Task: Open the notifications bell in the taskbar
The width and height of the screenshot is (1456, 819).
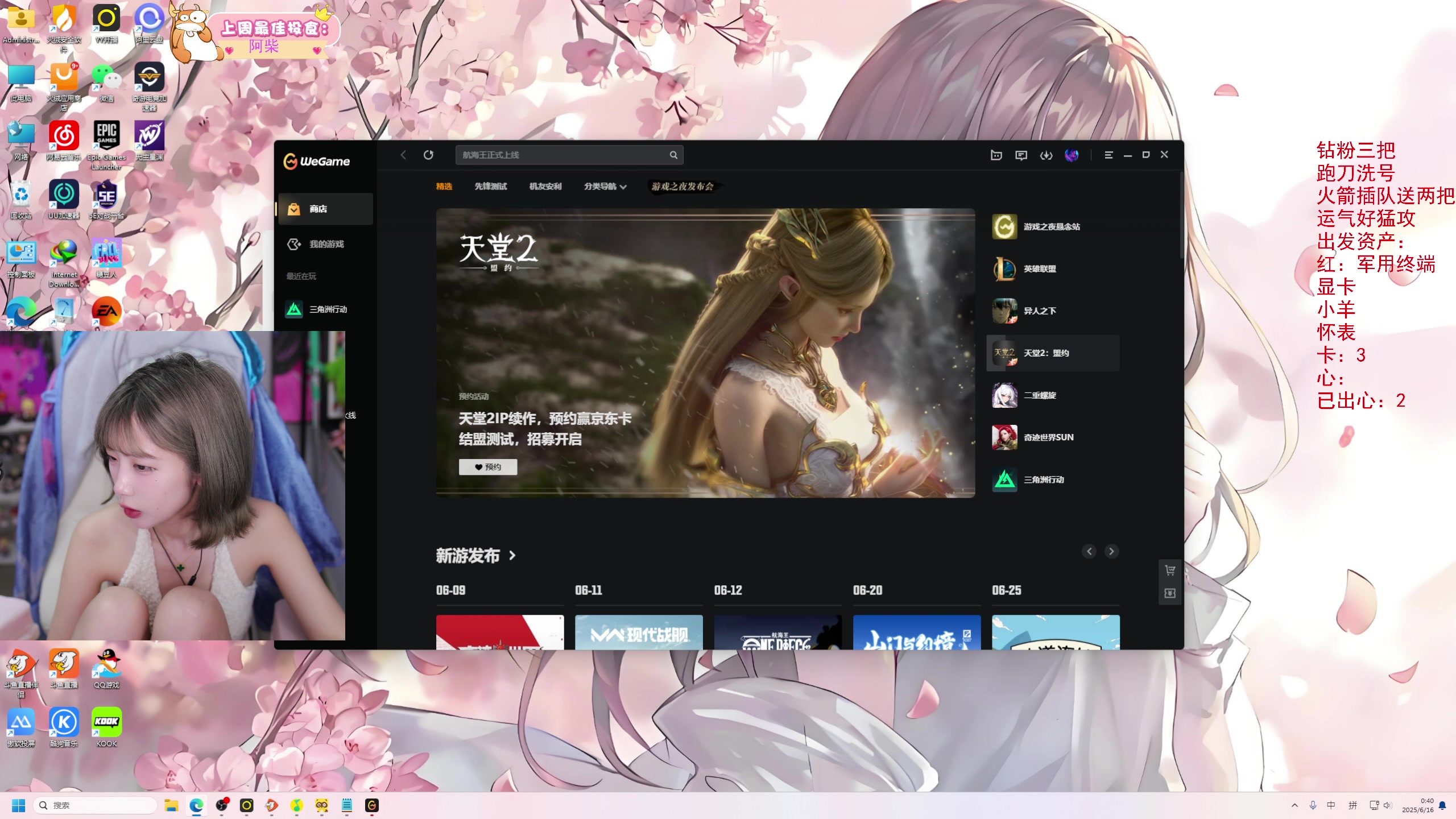Action: pos(1442,805)
